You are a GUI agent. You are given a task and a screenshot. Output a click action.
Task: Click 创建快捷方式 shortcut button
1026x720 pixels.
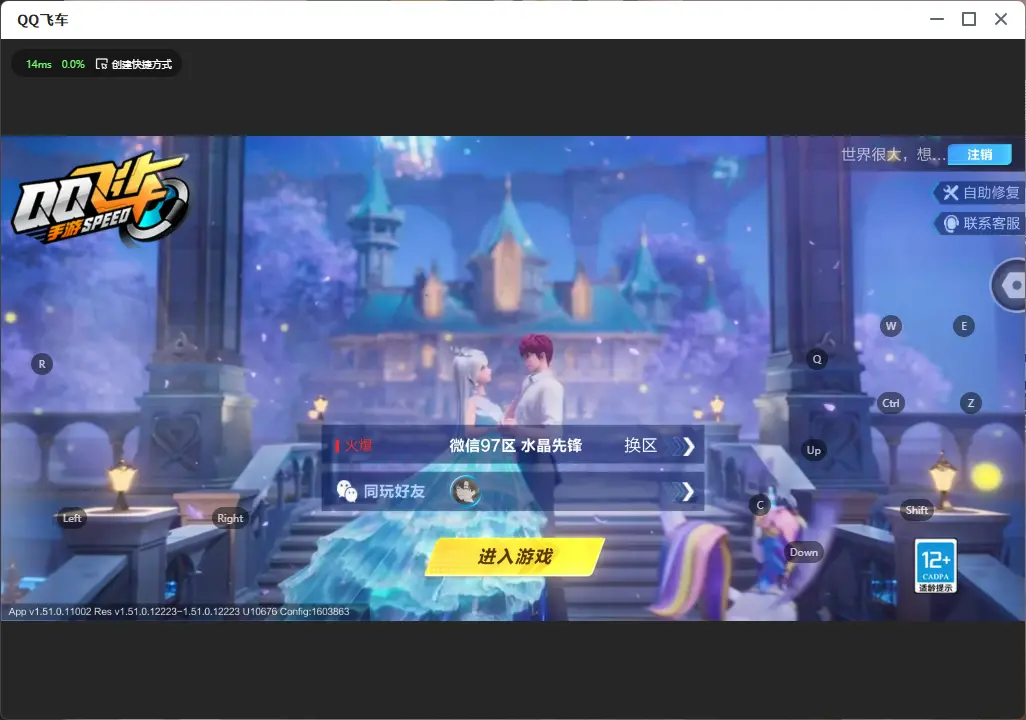pyautogui.click(x=134, y=64)
